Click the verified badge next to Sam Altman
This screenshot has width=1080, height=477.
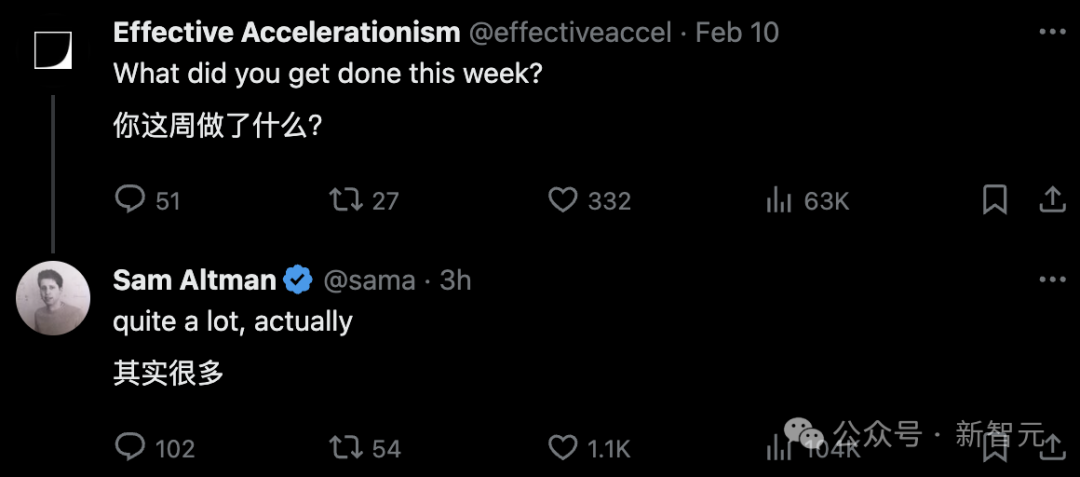(x=298, y=280)
